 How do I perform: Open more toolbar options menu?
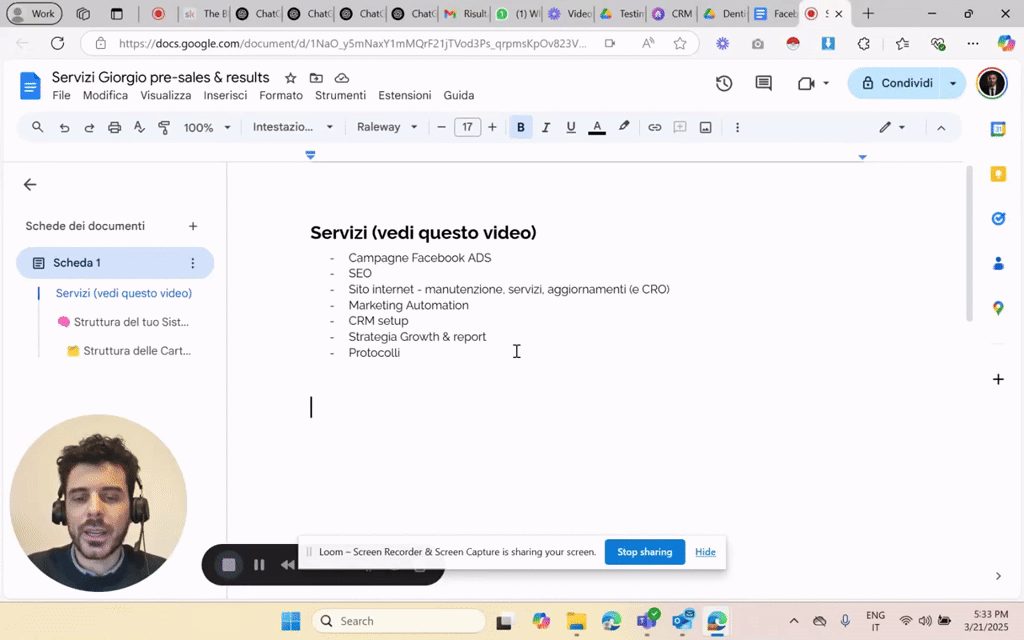pos(737,127)
